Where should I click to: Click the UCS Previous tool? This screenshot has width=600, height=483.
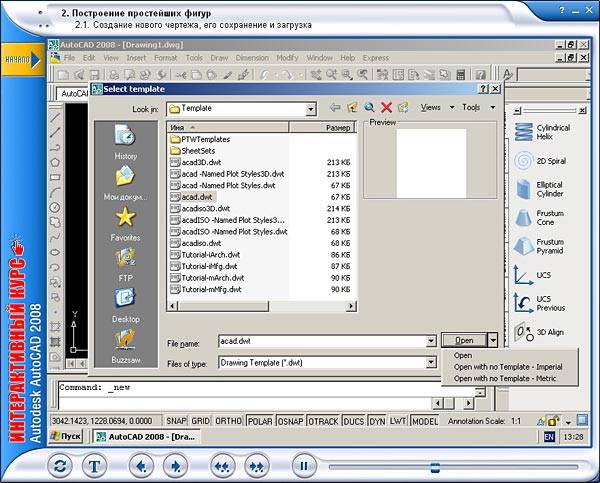540,303
